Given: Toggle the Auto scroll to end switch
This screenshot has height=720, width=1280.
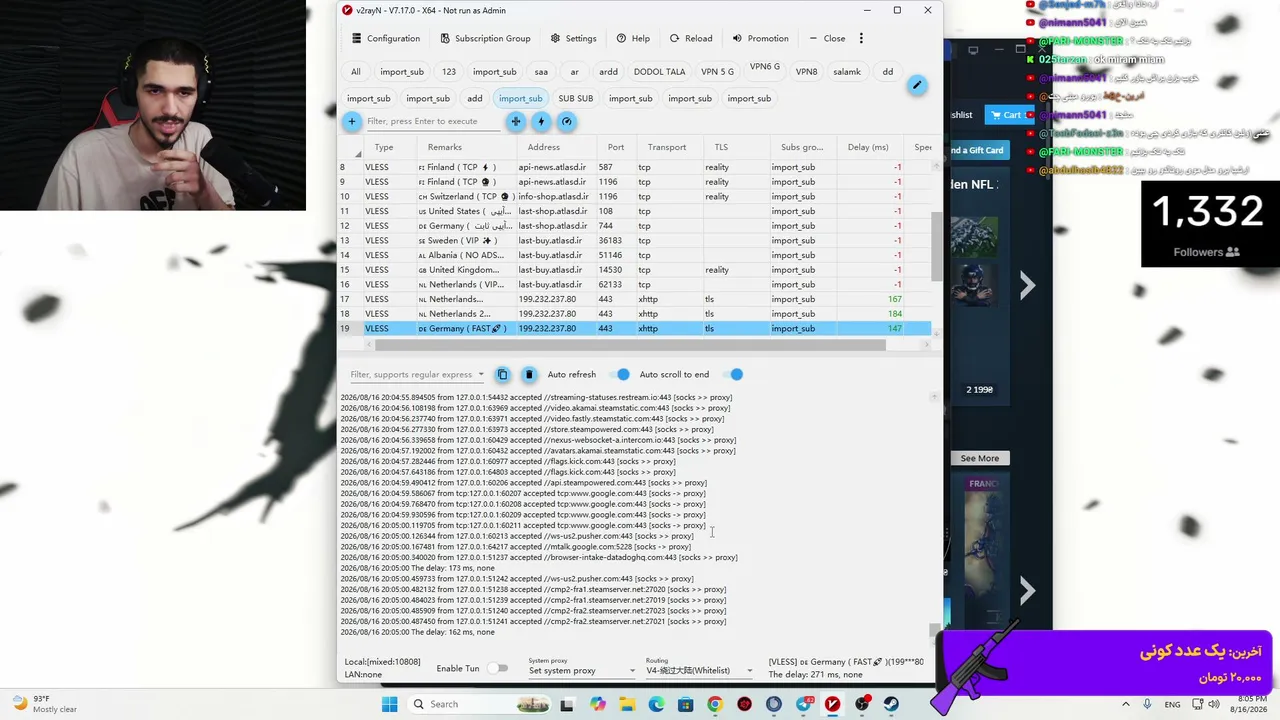Looking at the screenshot, I should (735, 374).
